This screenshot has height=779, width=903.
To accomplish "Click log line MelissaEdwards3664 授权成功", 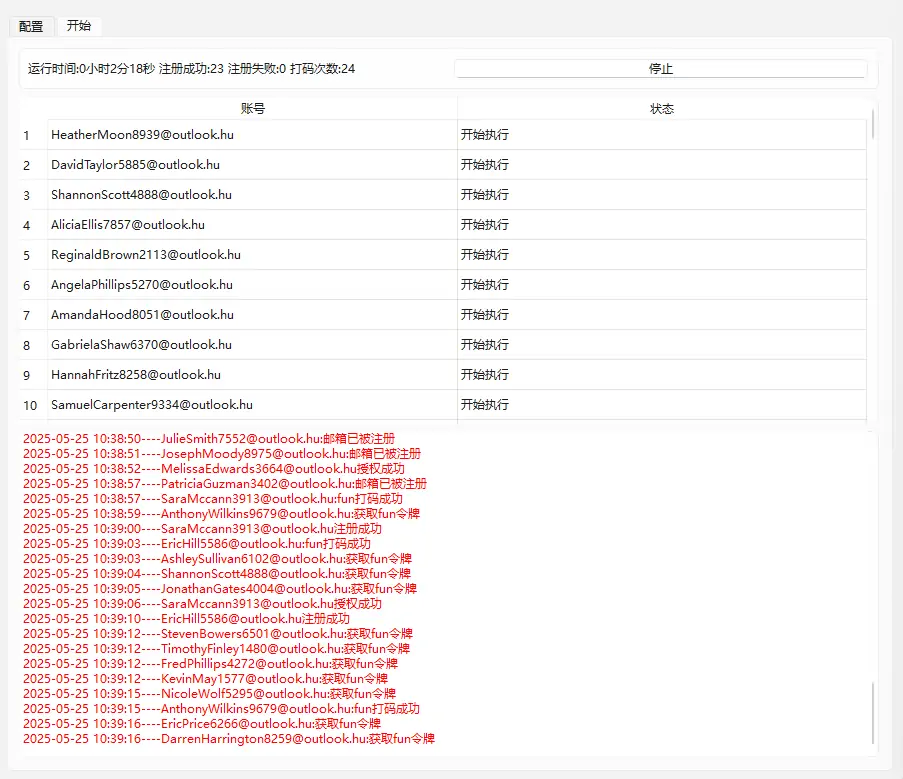I will [214, 468].
